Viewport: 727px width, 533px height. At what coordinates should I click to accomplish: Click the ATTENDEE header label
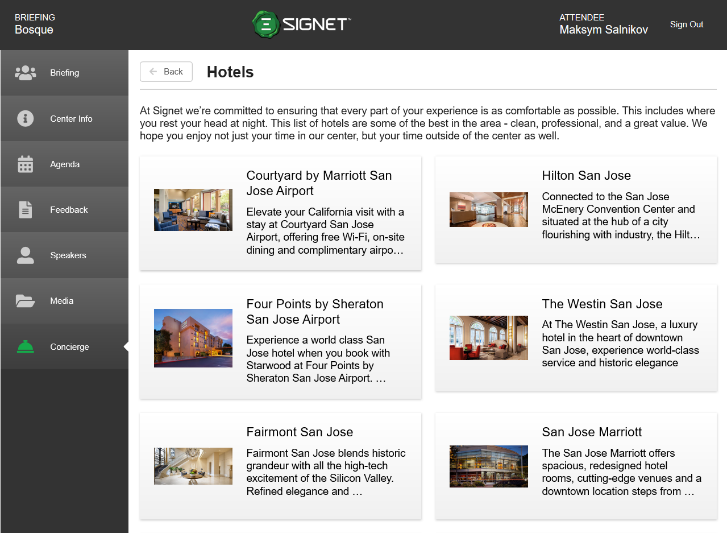581,17
